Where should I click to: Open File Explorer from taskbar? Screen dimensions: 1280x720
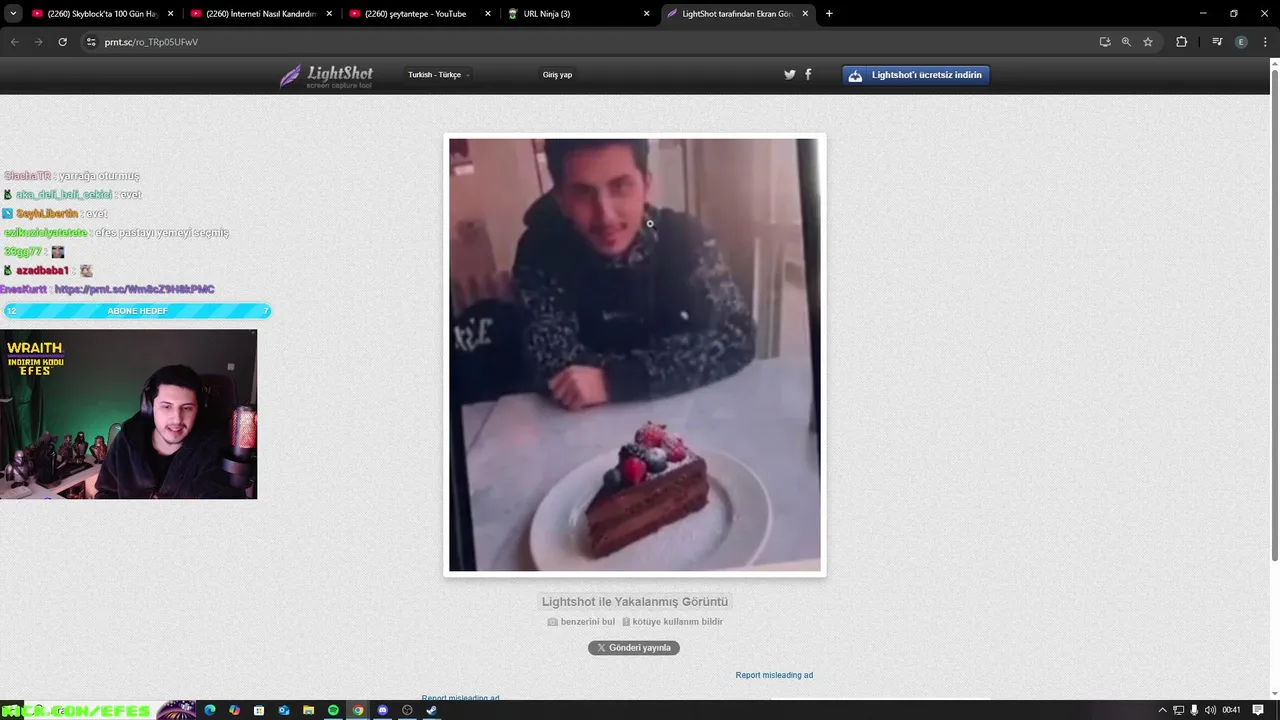[x=309, y=710]
